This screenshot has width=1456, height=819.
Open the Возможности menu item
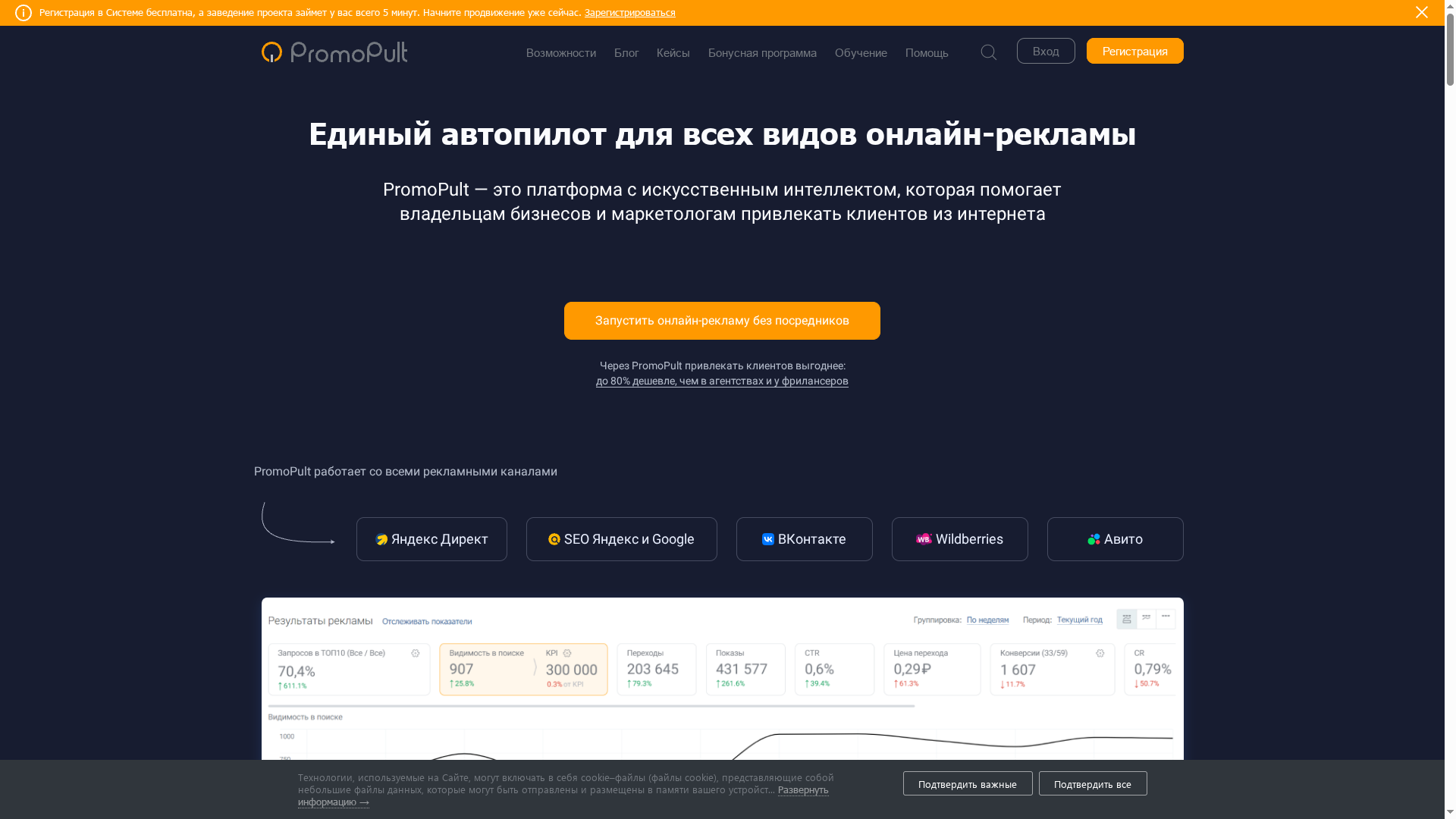pyautogui.click(x=560, y=53)
